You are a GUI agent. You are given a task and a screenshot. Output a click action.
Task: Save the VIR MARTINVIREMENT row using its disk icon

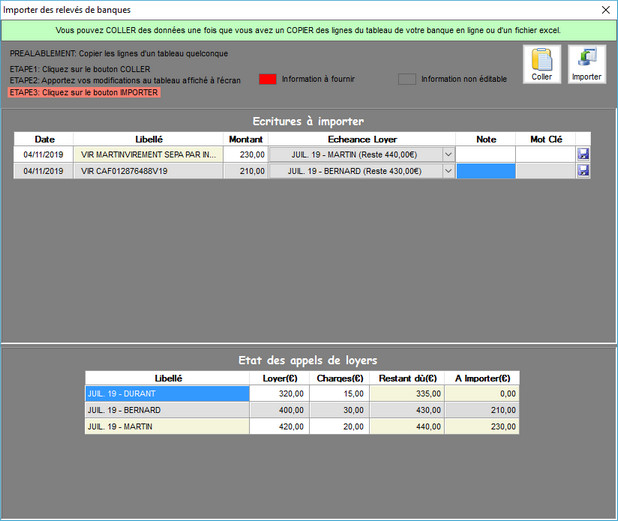(583, 155)
